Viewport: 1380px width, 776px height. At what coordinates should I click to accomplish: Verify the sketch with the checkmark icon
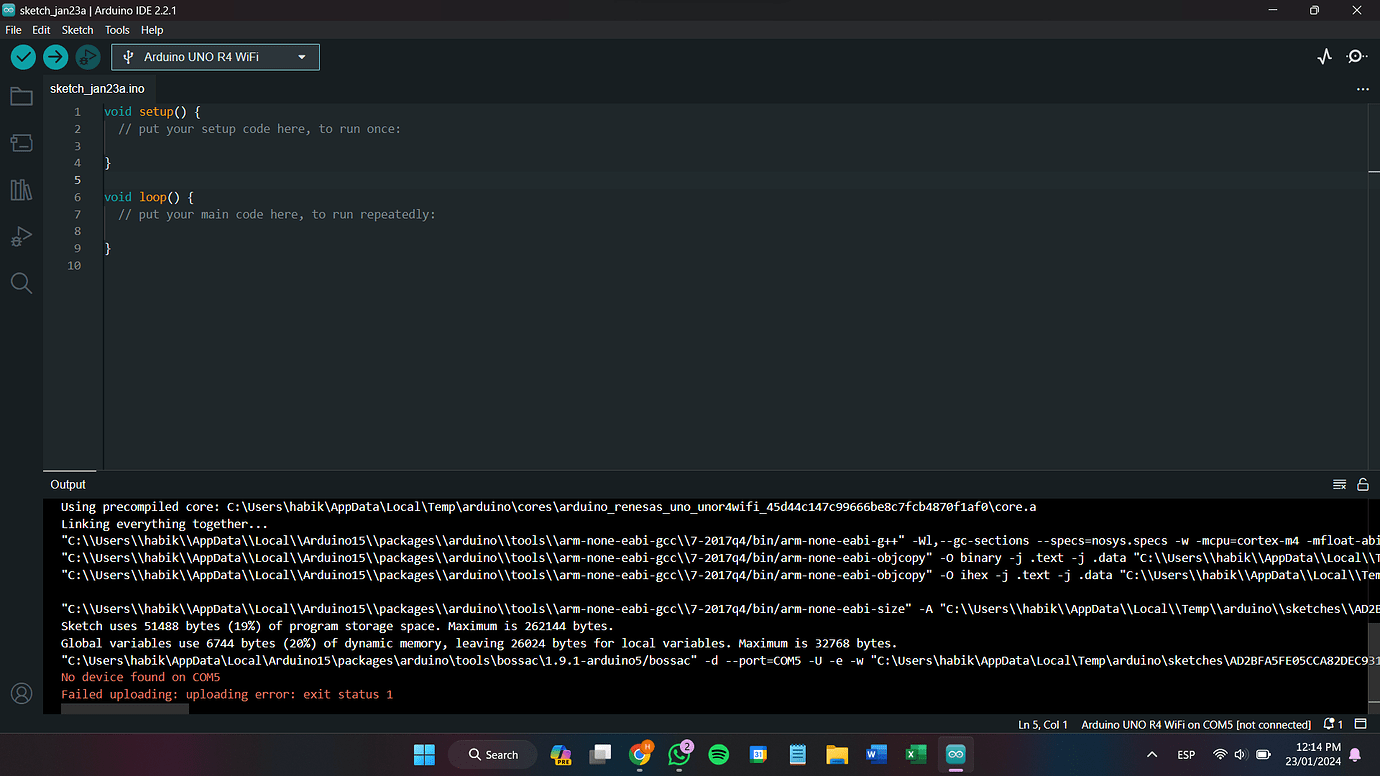[22, 57]
